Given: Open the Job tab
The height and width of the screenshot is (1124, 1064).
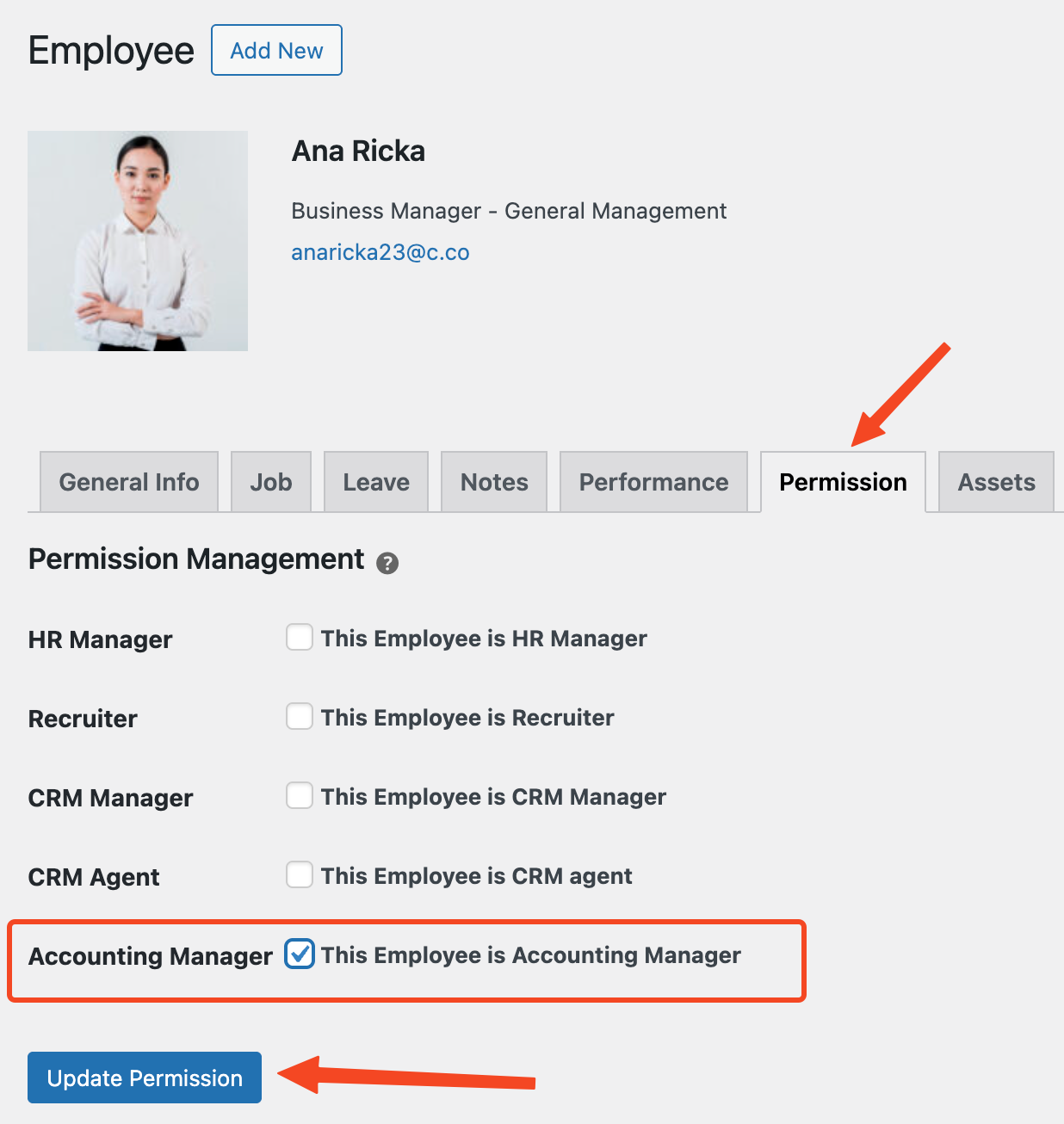Looking at the screenshot, I should tap(271, 482).
